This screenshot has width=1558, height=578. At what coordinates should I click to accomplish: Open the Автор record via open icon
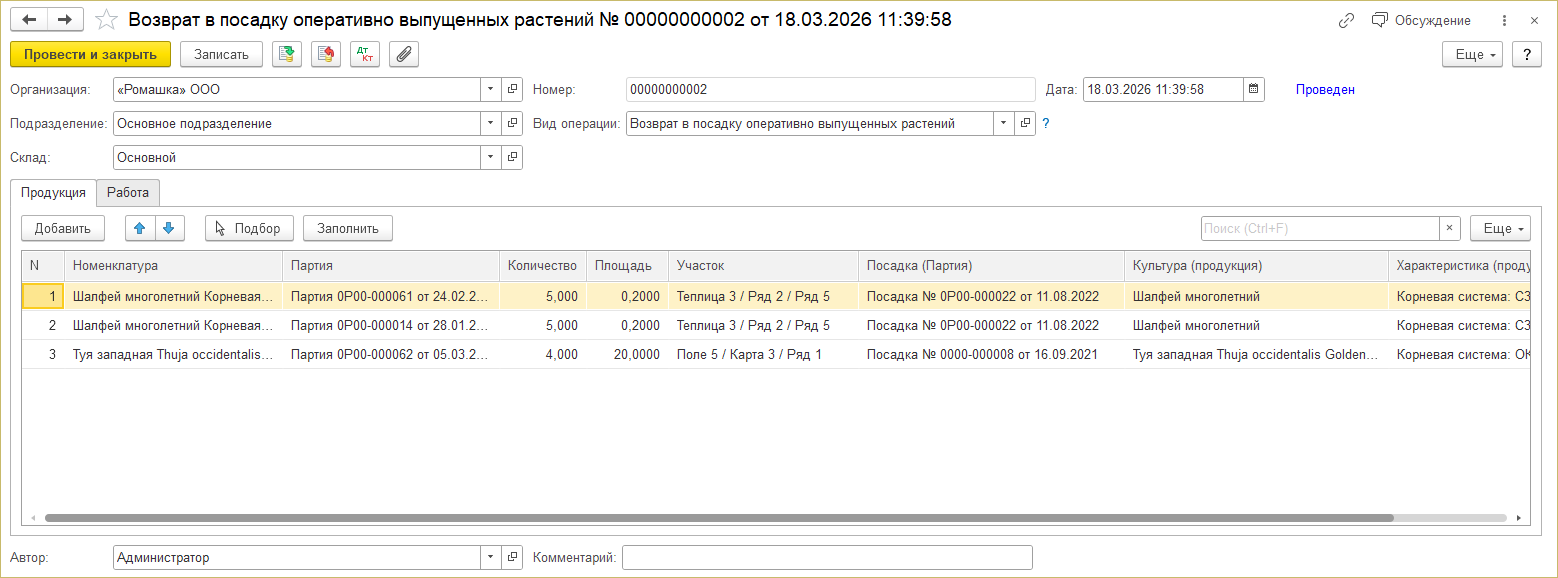[x=512, y=558]
